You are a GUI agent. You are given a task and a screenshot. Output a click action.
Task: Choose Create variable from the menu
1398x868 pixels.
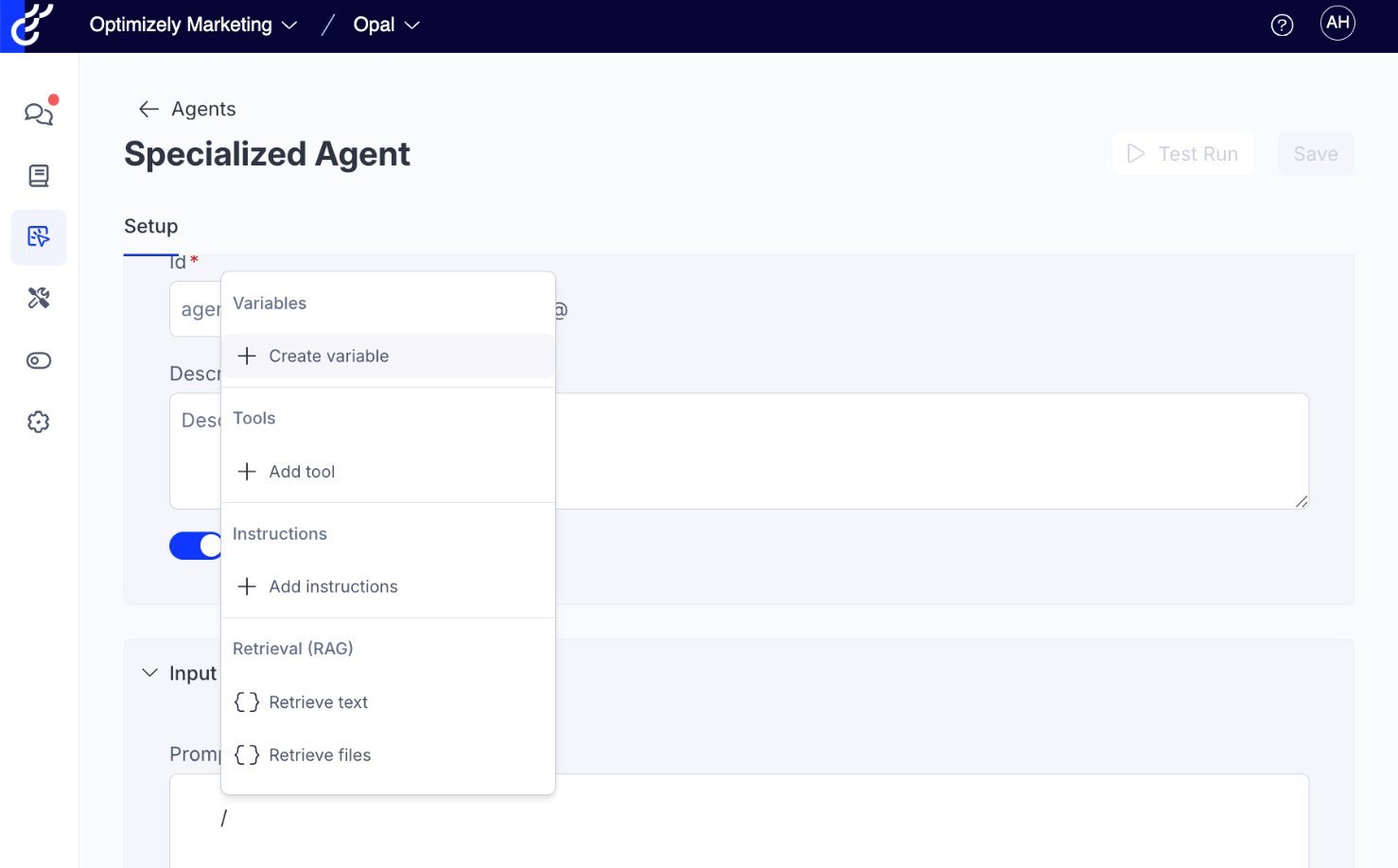[328, 356]
